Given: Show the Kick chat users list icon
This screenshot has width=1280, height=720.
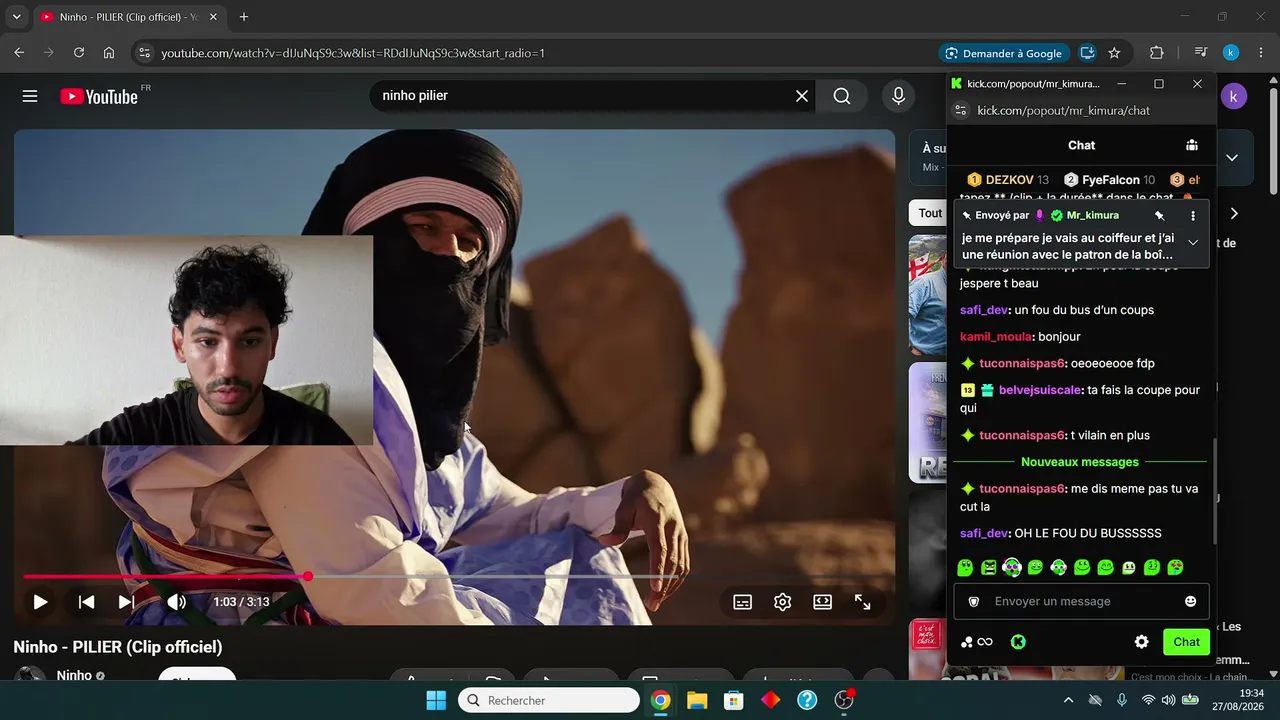Looking at the screenshot, I should click(1192, 145).
